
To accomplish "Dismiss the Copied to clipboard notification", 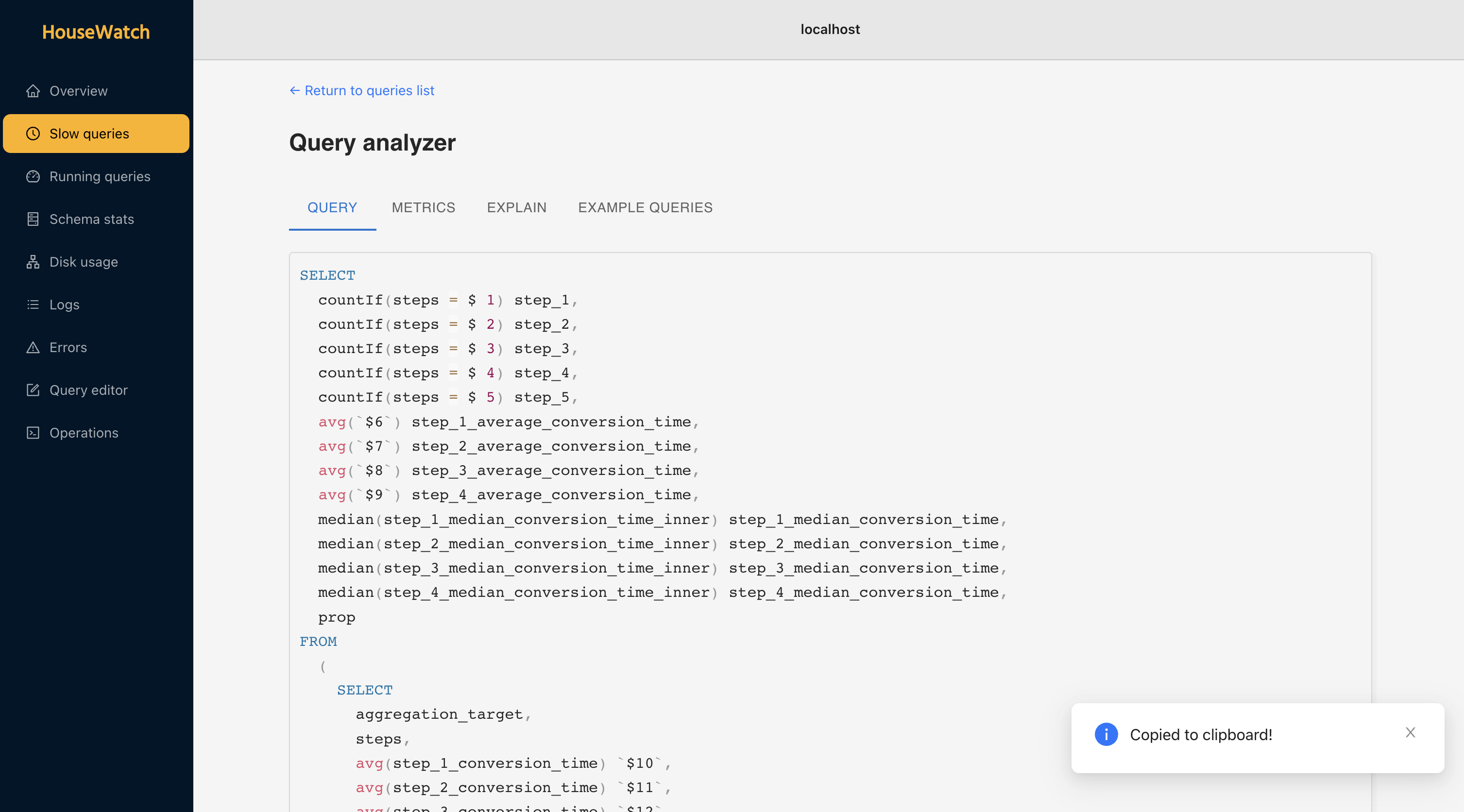I will (1410, 732).
